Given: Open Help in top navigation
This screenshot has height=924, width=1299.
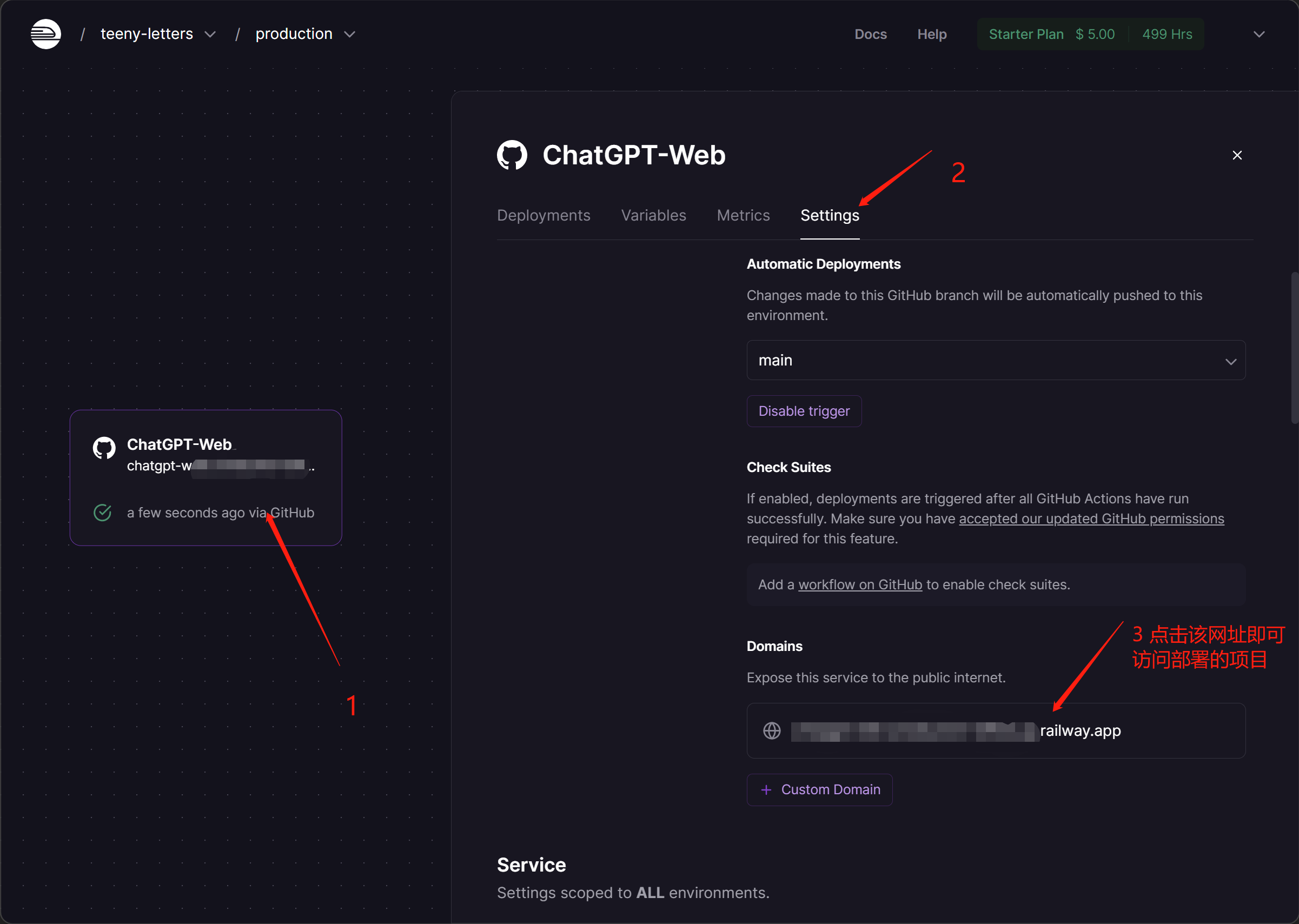Looking at the screenshot, I should tap(931, 34).
